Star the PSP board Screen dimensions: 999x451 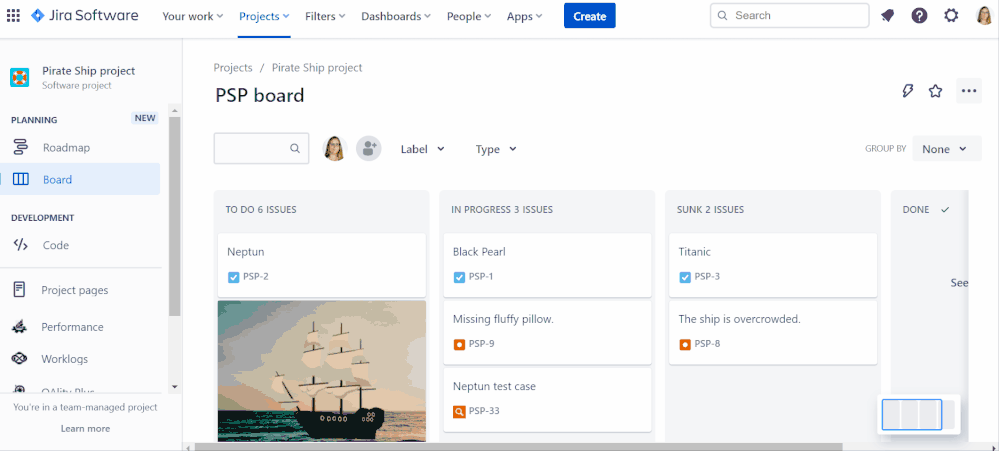pyautogui.click(x=935, y=91)
